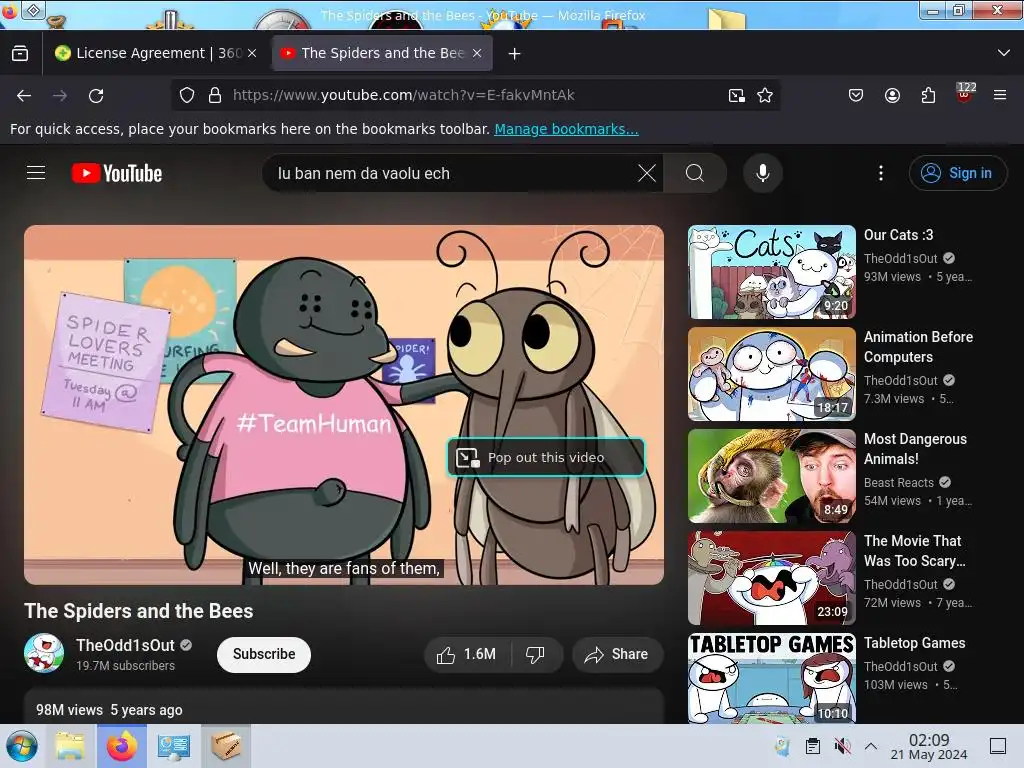This screenshot has height=768, width=1024.
Task: Go back to the previous page
Action: 24,95
